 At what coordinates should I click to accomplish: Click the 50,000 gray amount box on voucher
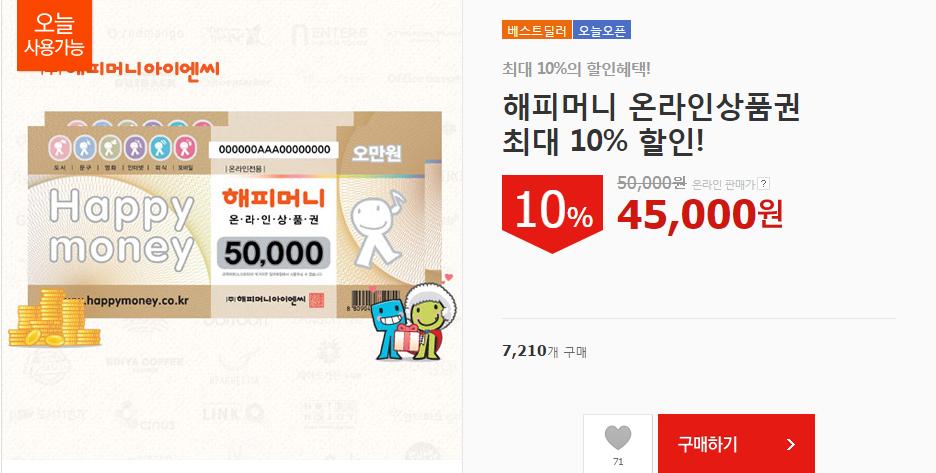coord(273,253)
